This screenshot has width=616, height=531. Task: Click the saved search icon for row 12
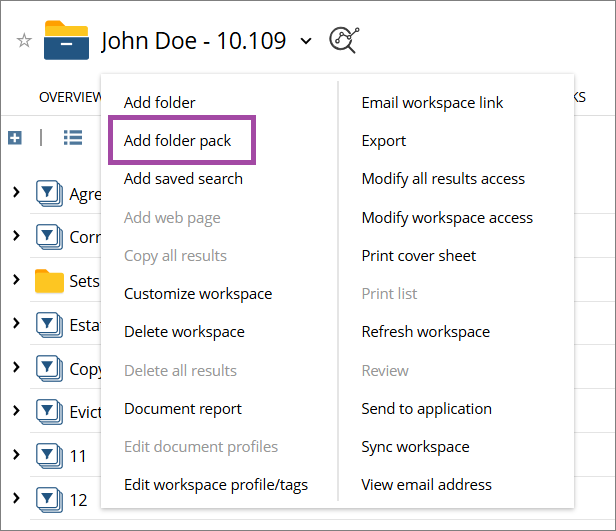tap(50, 500)
